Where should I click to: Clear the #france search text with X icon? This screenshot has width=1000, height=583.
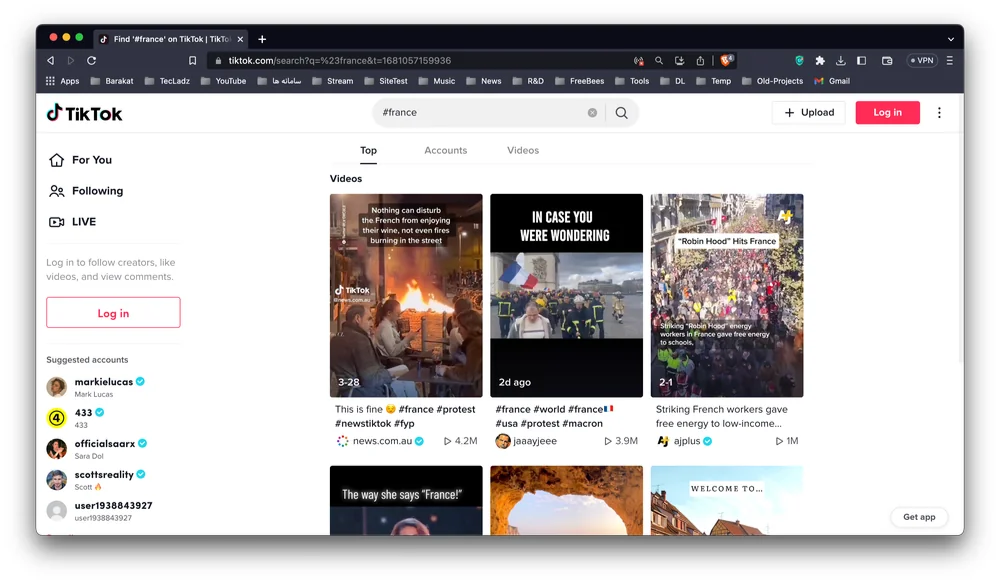click(x=592, y=113)
